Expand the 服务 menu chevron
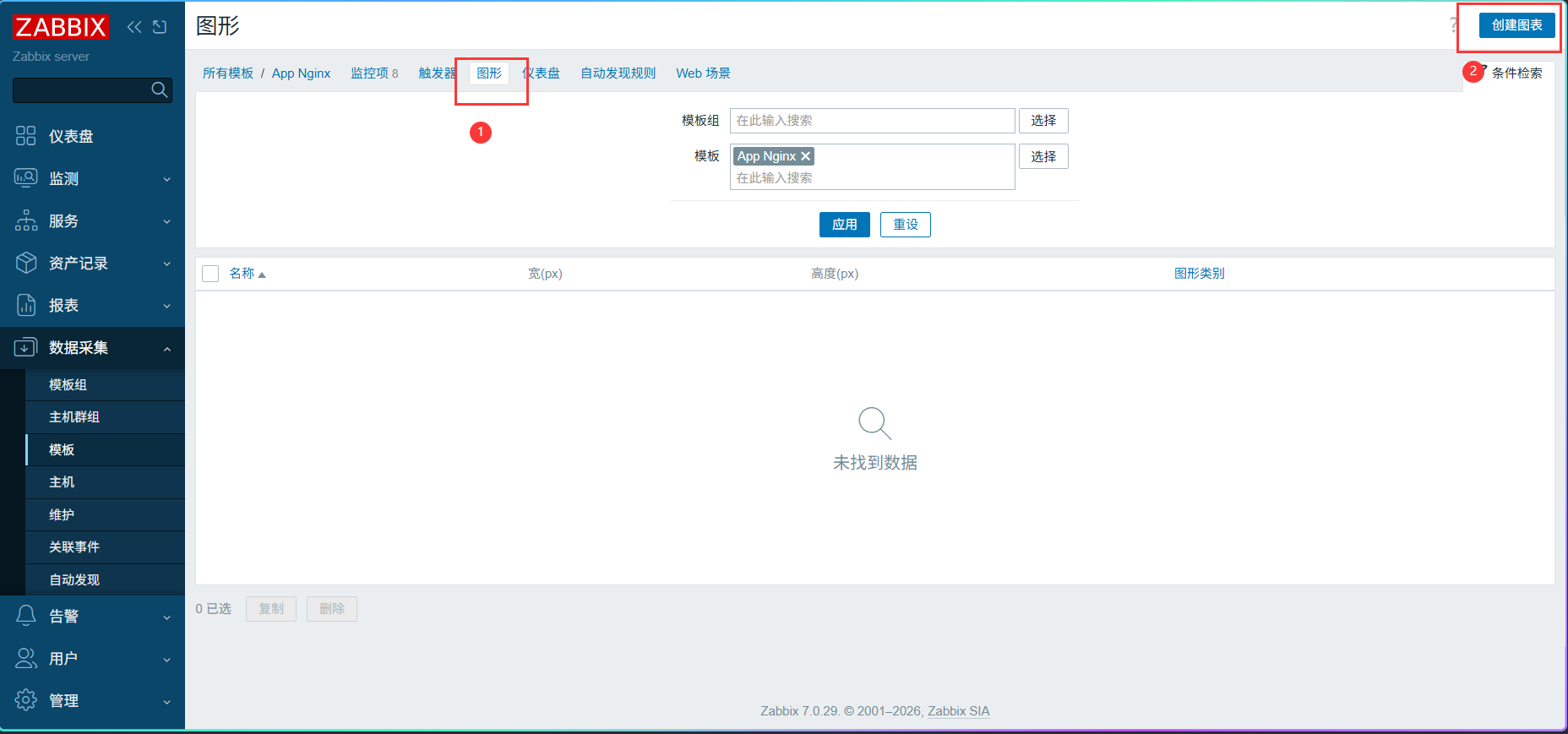 pos(167,221)
